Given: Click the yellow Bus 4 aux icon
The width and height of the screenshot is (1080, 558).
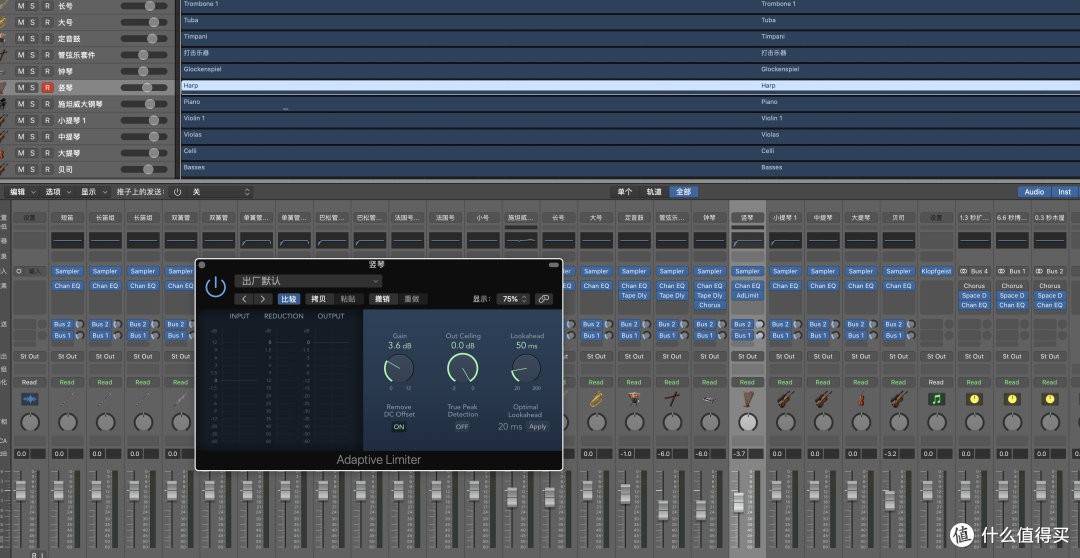Looking at the screenshot, I should click(x=974, y=399).
